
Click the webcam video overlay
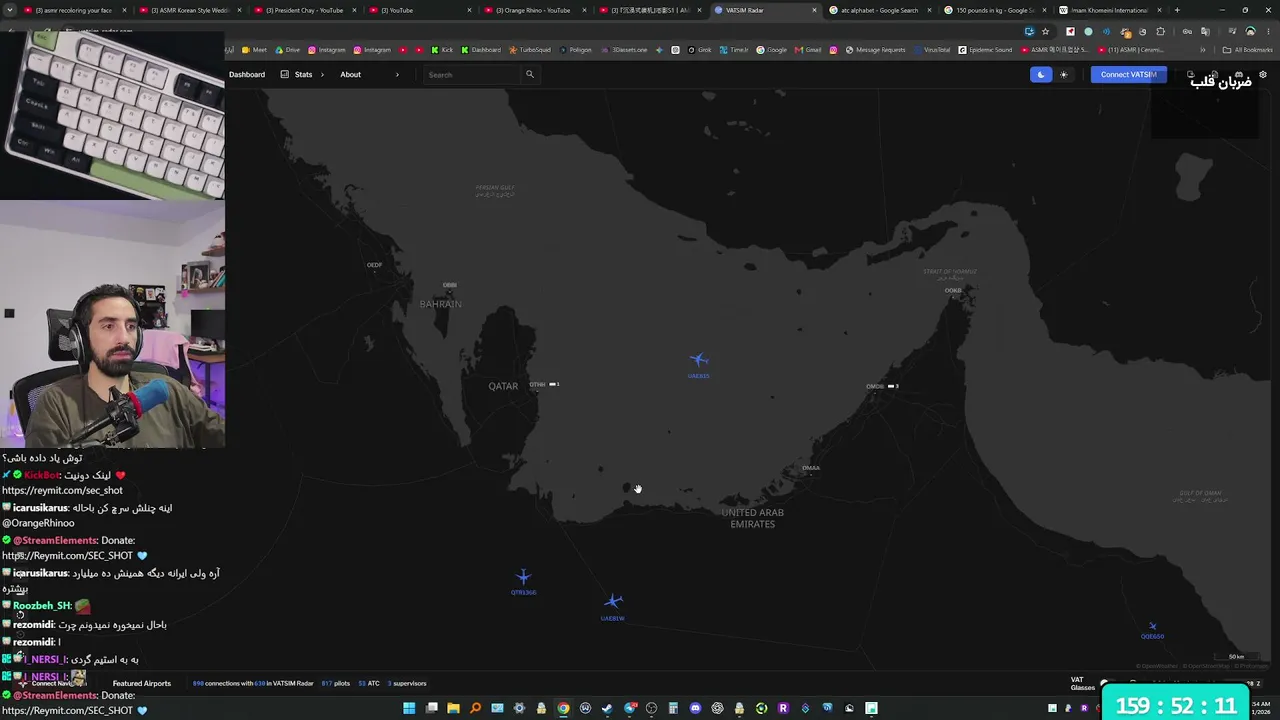pyautogui.click(x=112, y=324)
